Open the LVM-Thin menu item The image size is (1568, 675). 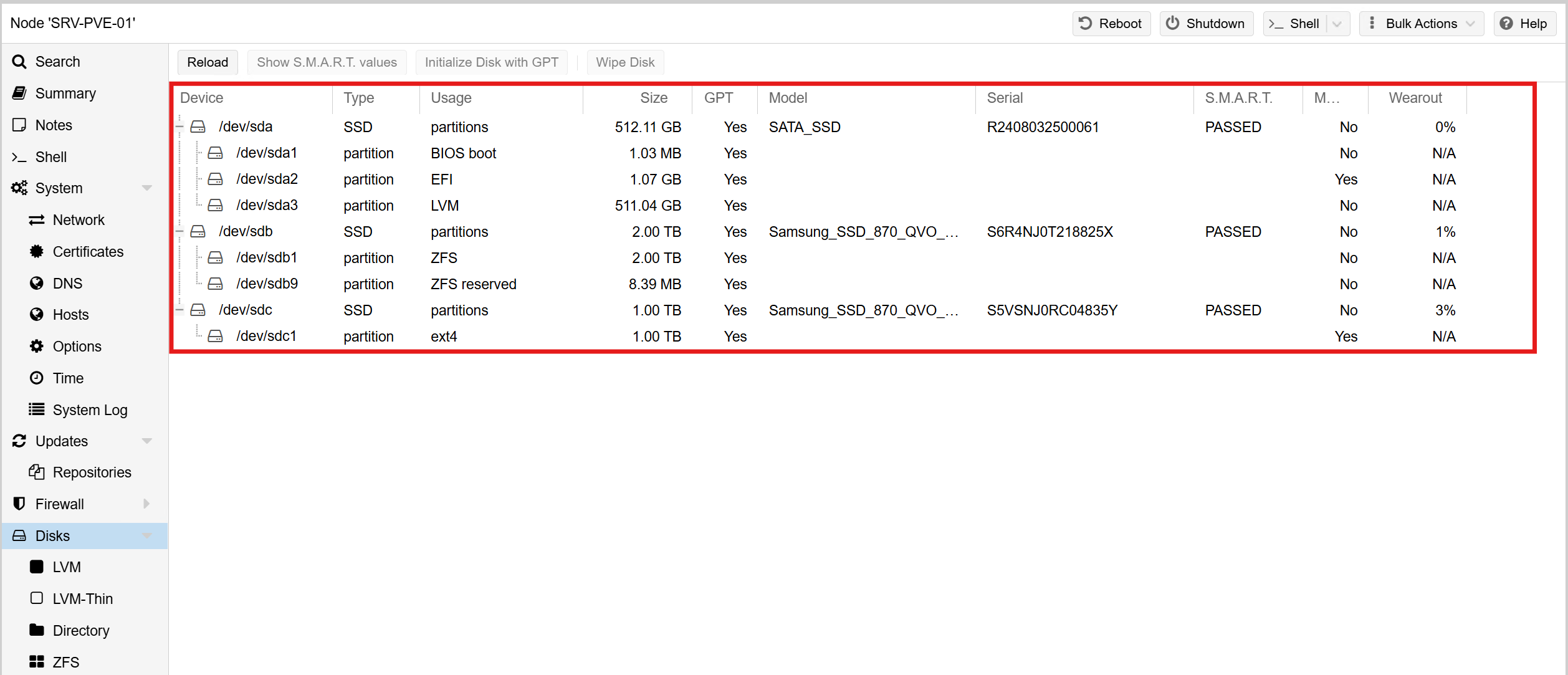pyautogui.click(x=82, y=598)
